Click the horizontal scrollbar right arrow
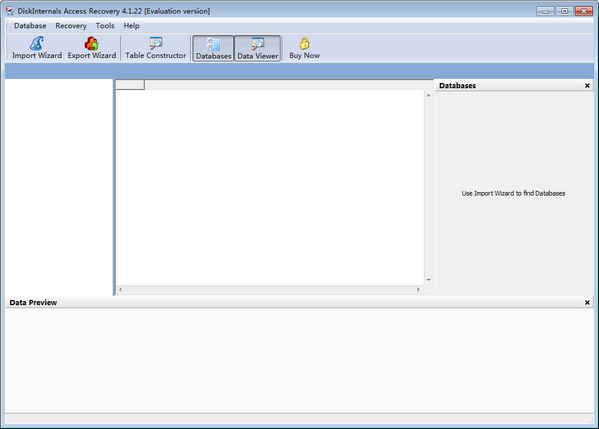The height and width of the screenshot is (429, 599). (x=418, y=290)
